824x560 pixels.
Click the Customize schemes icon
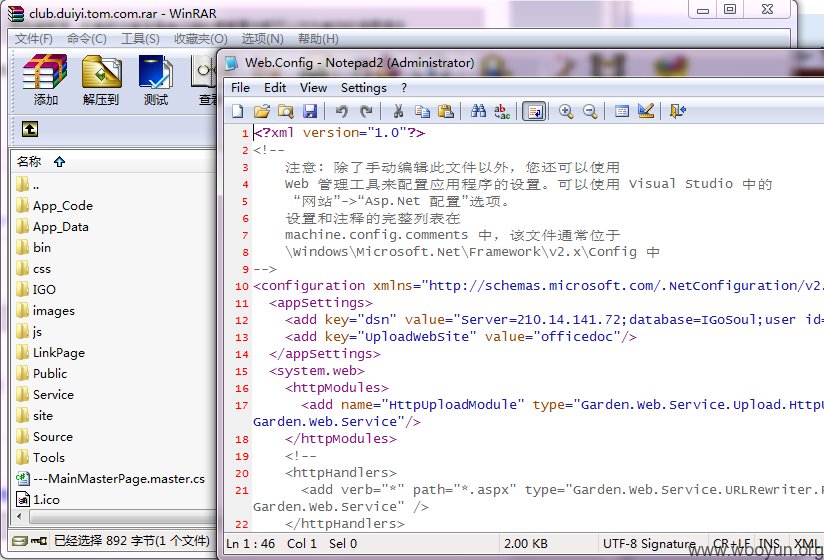click(x=646, y=111)
